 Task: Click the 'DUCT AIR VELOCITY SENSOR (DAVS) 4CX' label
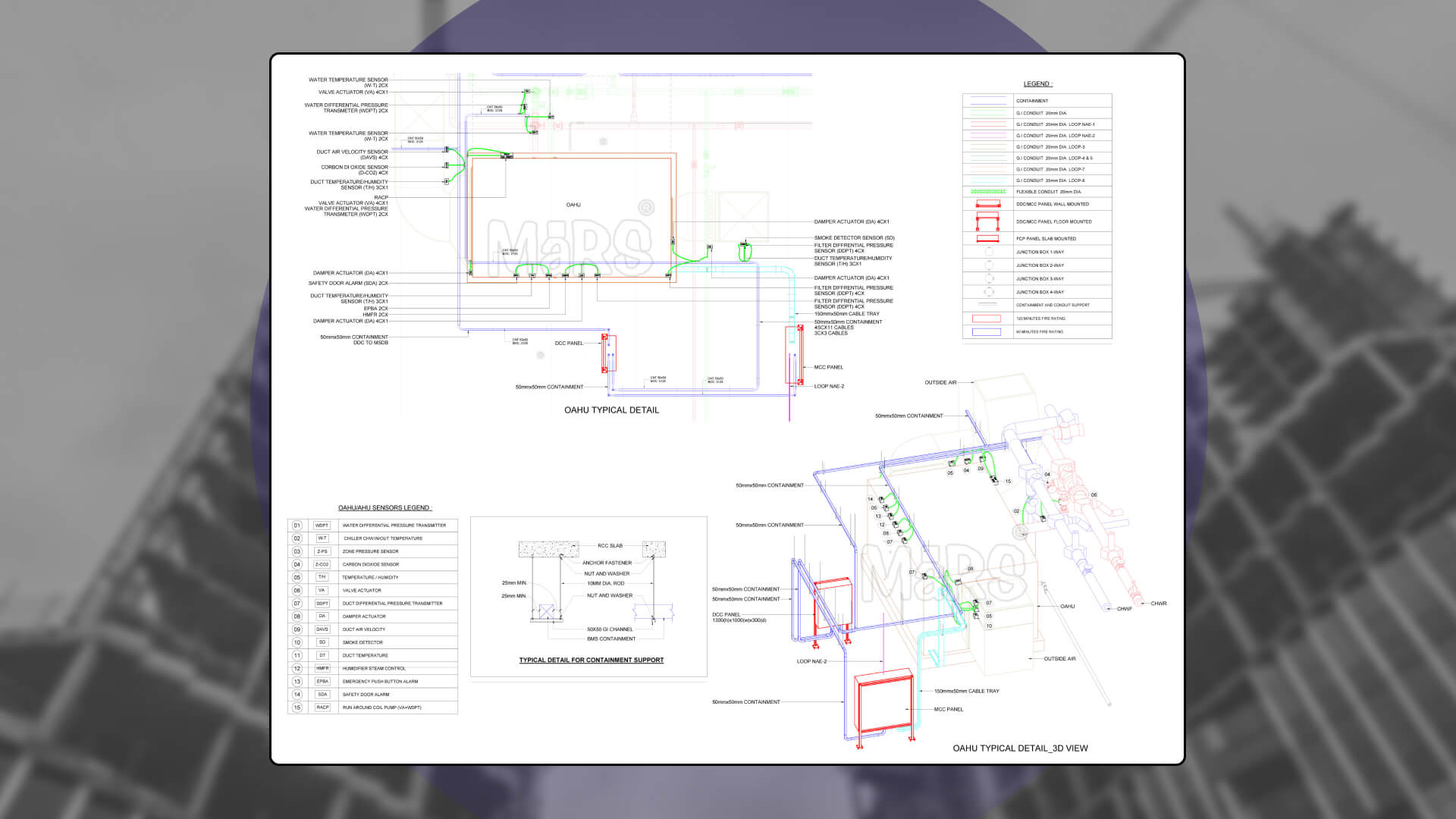352,155
